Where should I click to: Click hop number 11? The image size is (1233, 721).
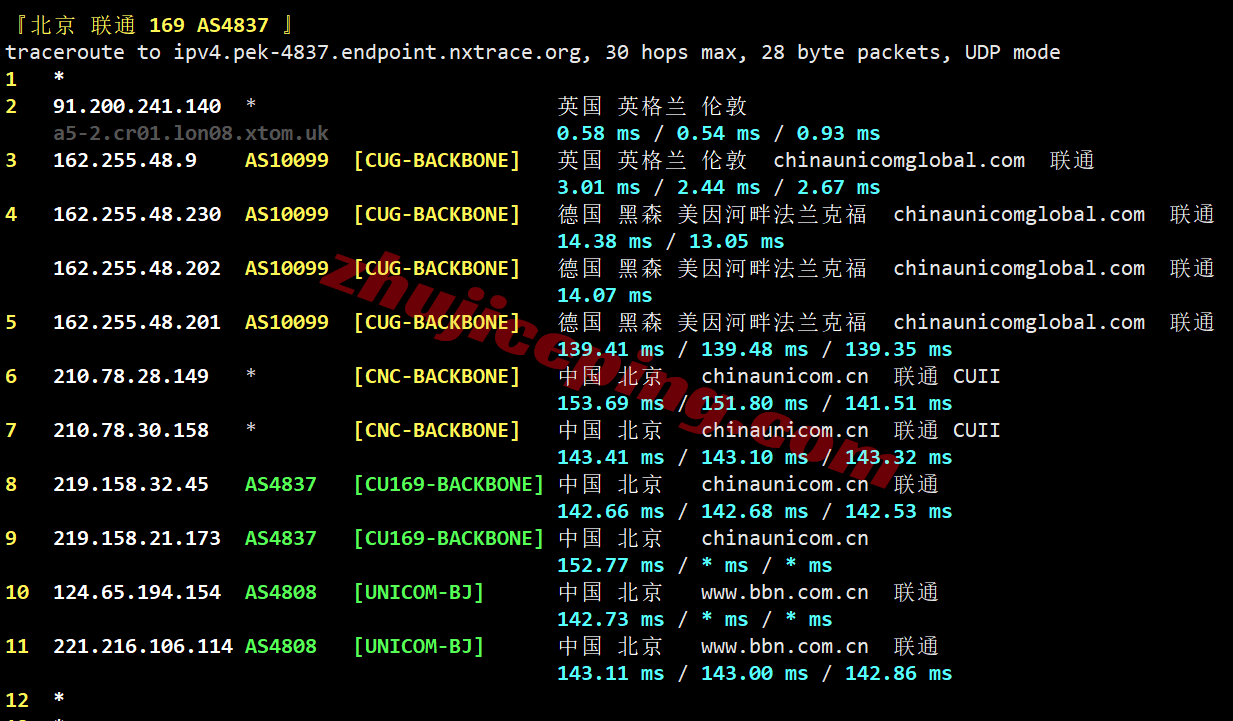[17, 646]
